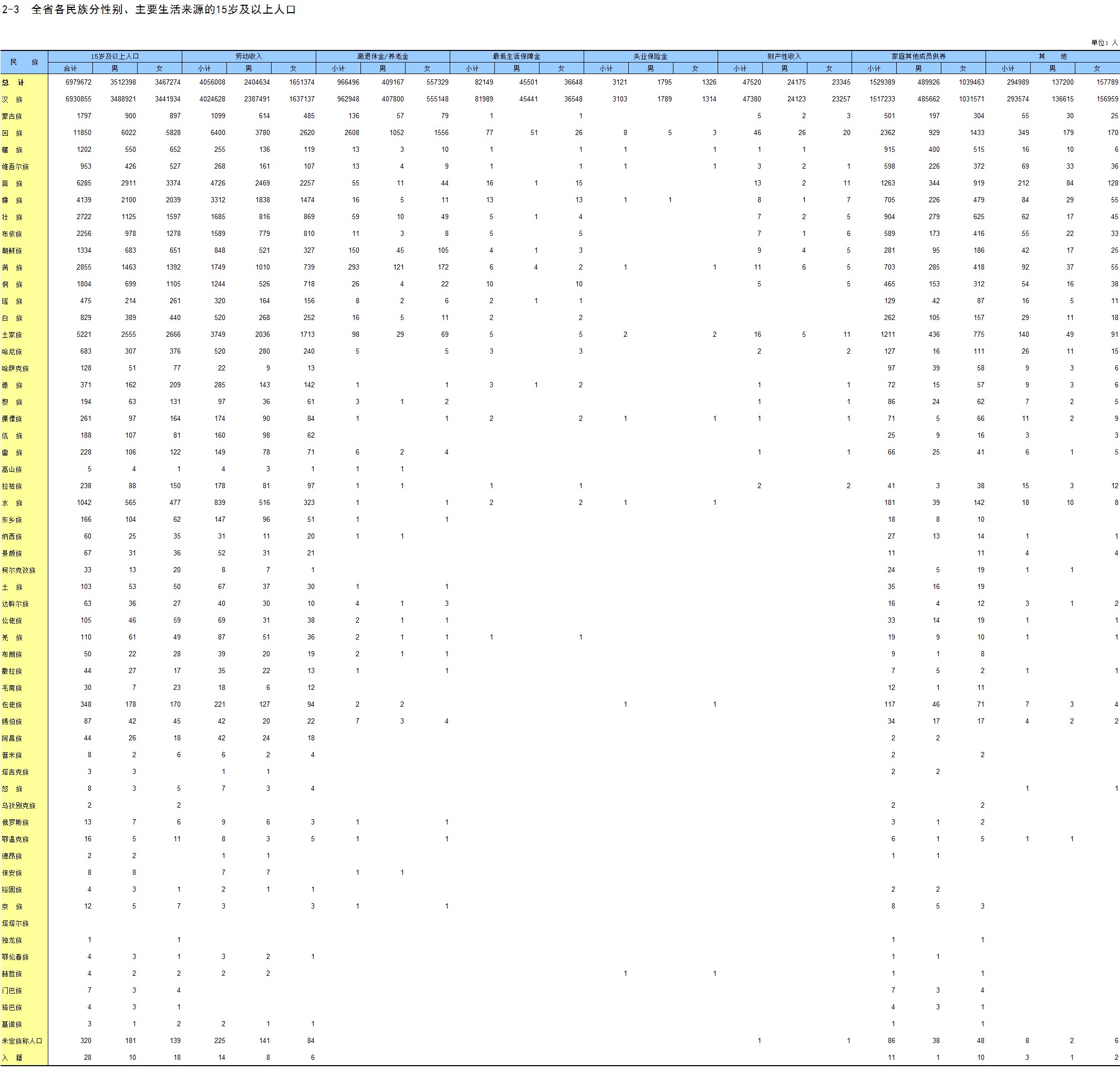Click the 东乡族 row label

click(12, 520)
